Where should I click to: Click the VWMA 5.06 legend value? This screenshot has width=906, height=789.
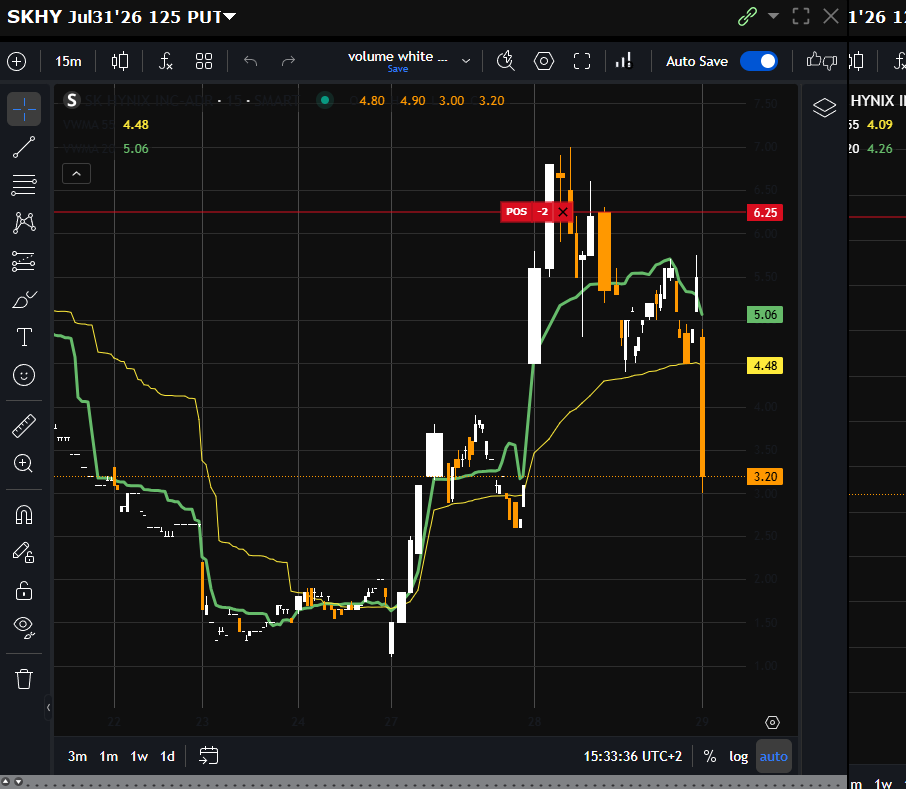(x=136, y=149)
